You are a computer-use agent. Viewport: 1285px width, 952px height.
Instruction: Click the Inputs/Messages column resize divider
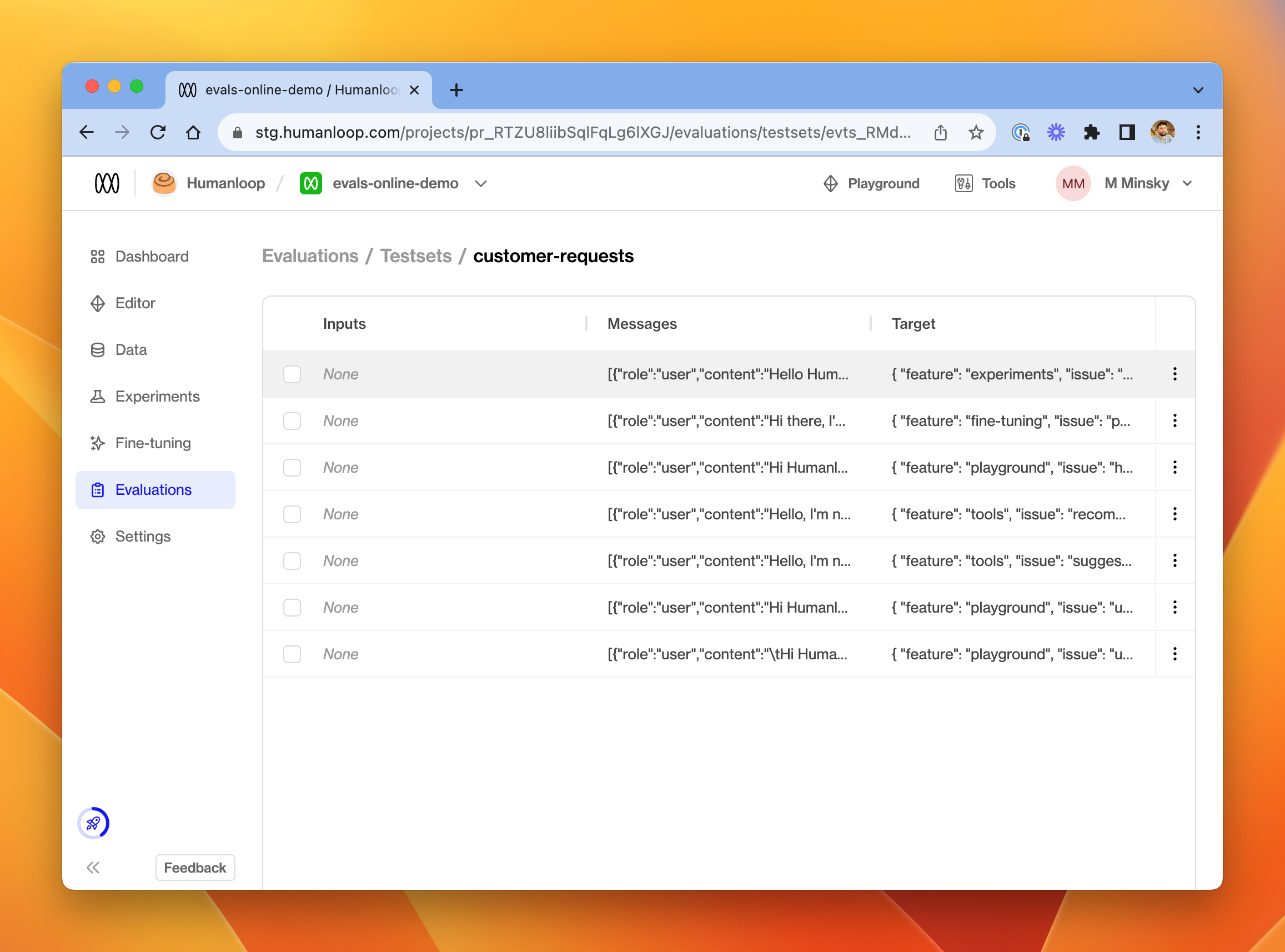586,324
